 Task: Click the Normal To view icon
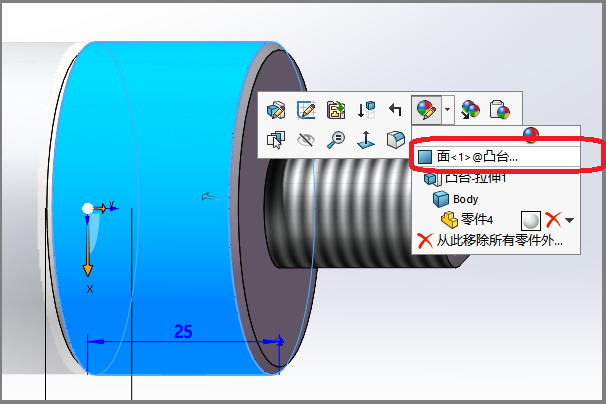[x=366, y=140]
